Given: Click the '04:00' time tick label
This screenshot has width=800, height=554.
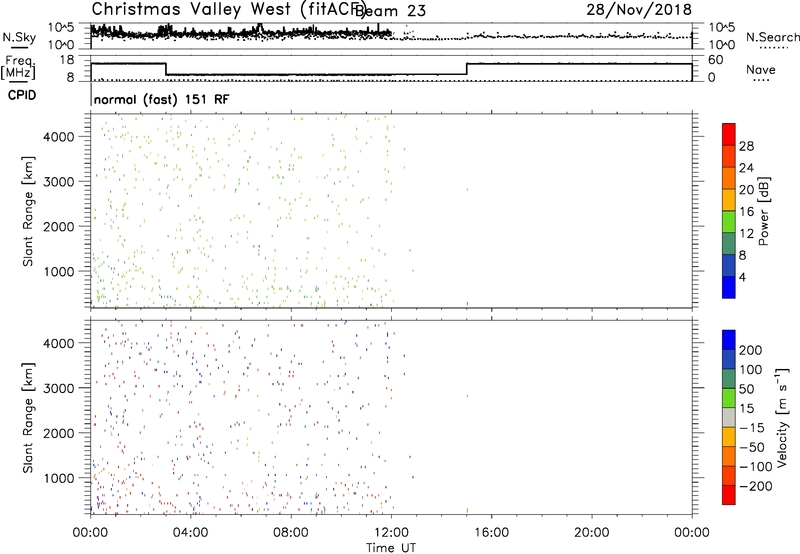Looking at the screenshot, I should click(190, 533).
